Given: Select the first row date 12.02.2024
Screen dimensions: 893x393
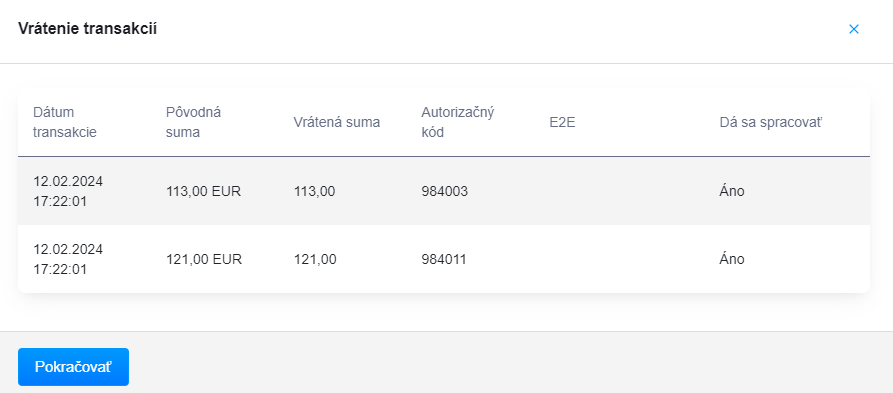Looking at the screenshot, I should 68,181.
